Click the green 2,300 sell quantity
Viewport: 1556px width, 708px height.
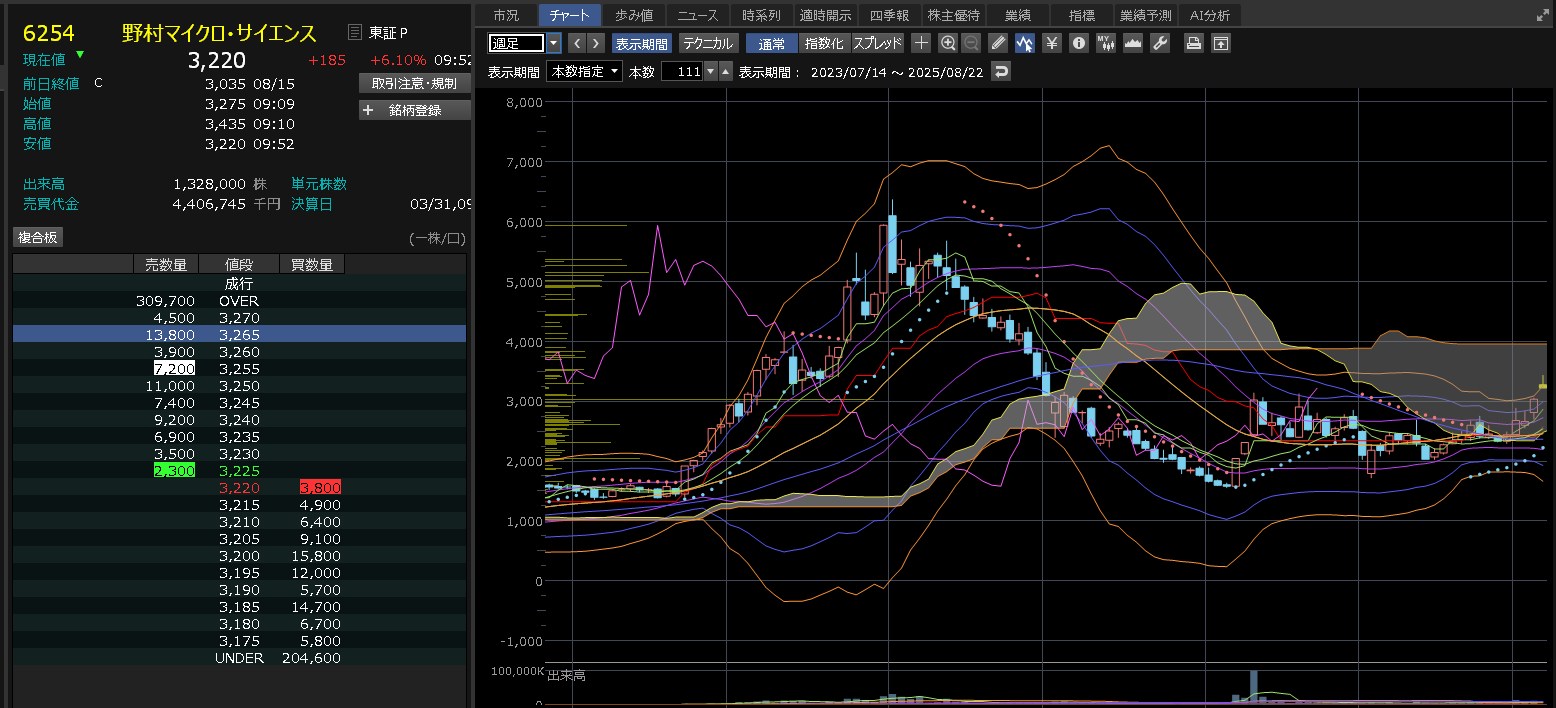pyautogui.click(x=174, y=470)
